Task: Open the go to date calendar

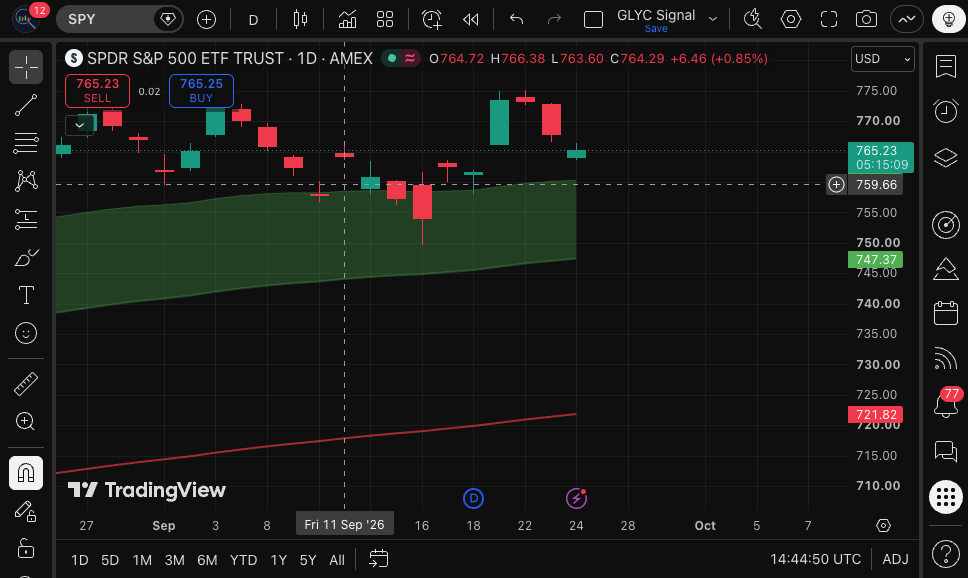Action: (378, 559)
